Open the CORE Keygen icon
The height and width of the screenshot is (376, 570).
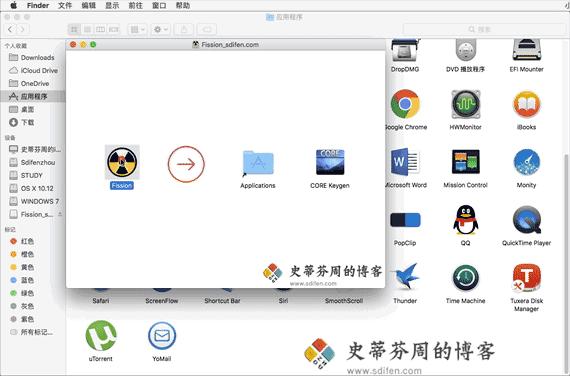click(330, 162)
